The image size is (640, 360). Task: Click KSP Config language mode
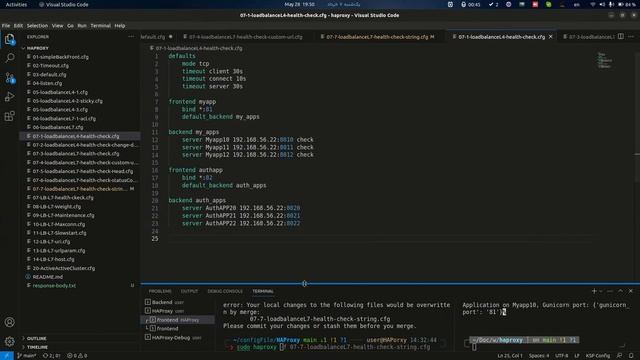[x=598, y=356]
